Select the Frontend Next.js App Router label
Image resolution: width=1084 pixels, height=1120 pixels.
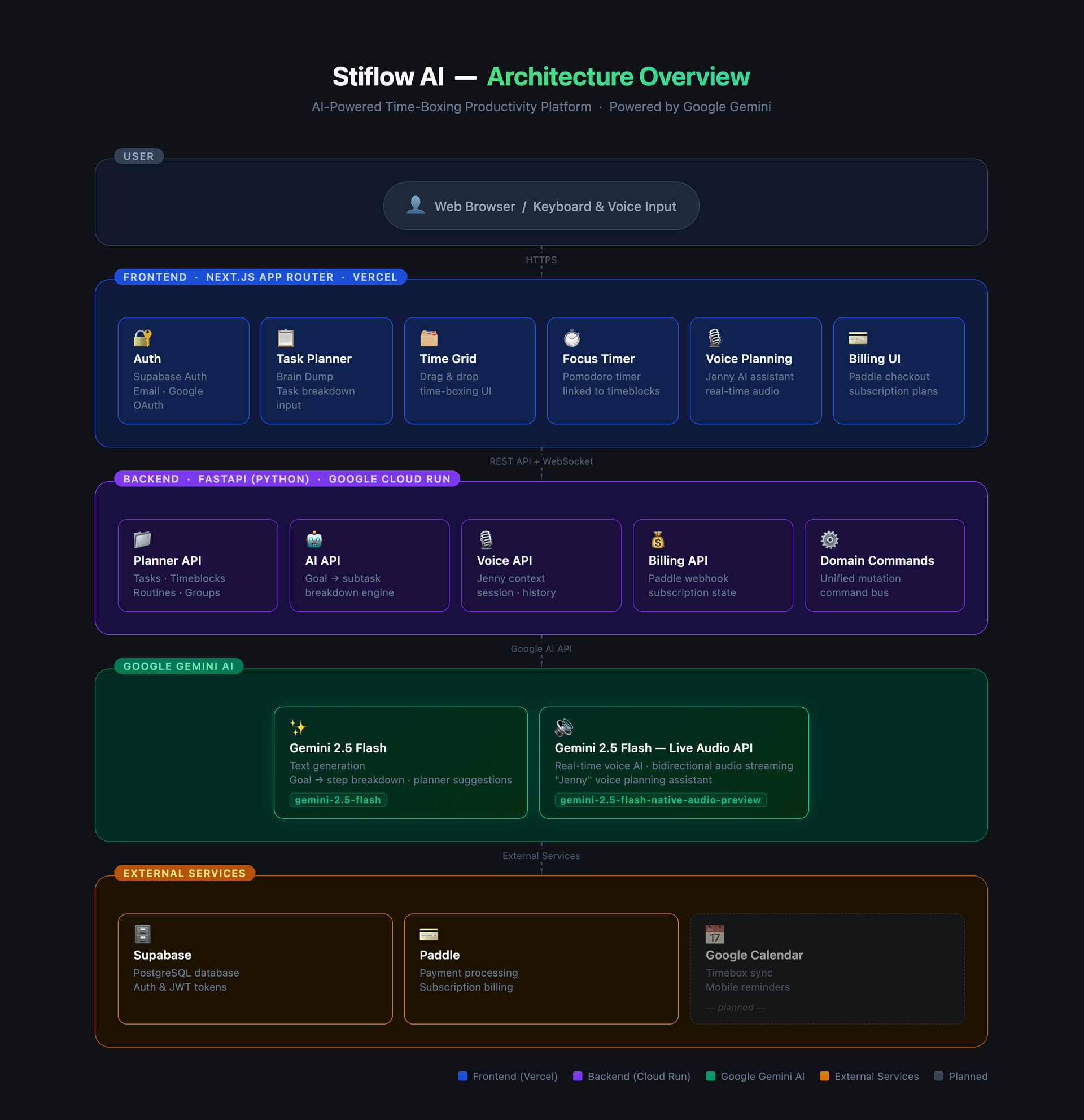tap(260, 277)
